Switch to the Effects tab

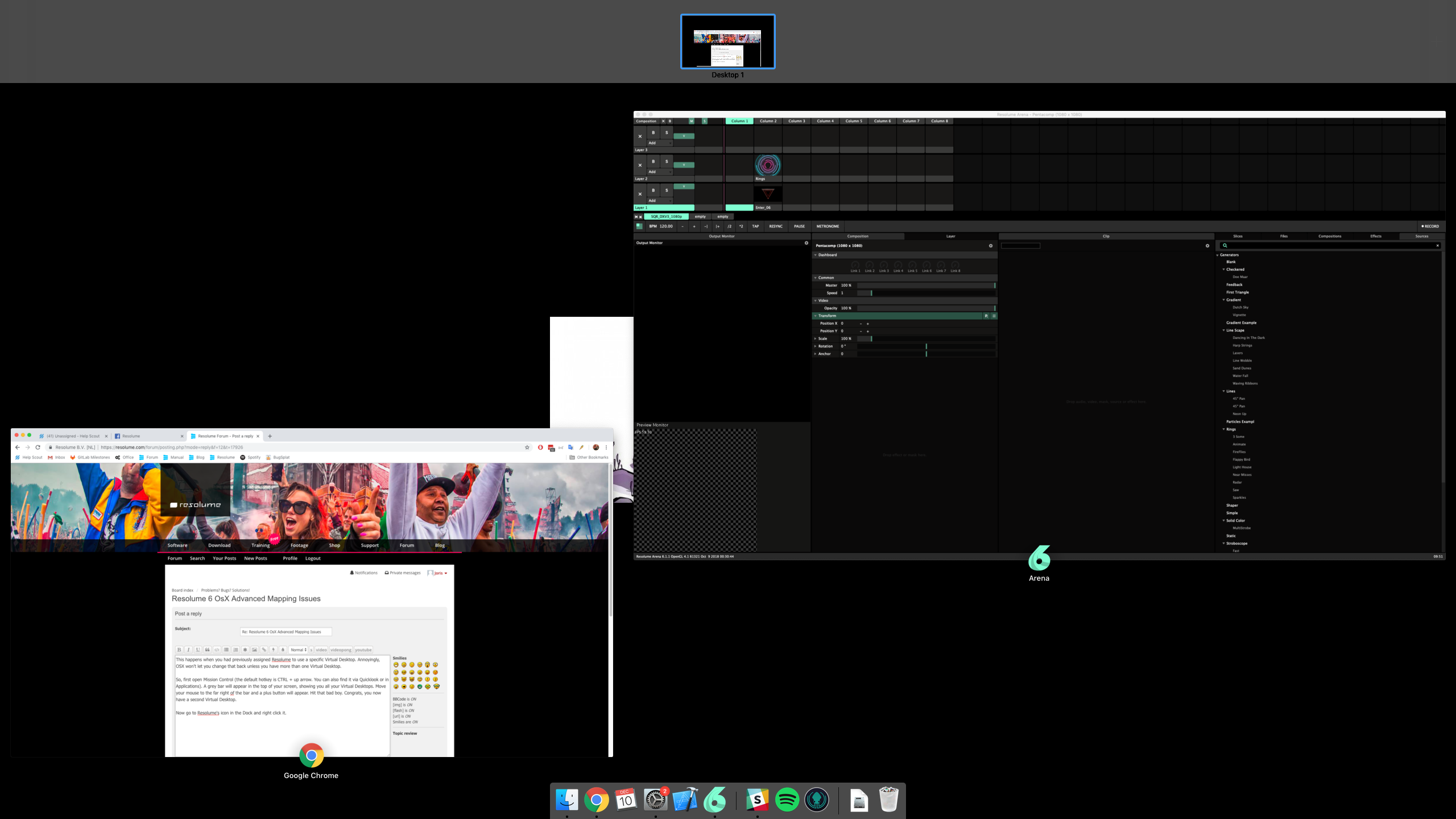(x=1375, y=236)
